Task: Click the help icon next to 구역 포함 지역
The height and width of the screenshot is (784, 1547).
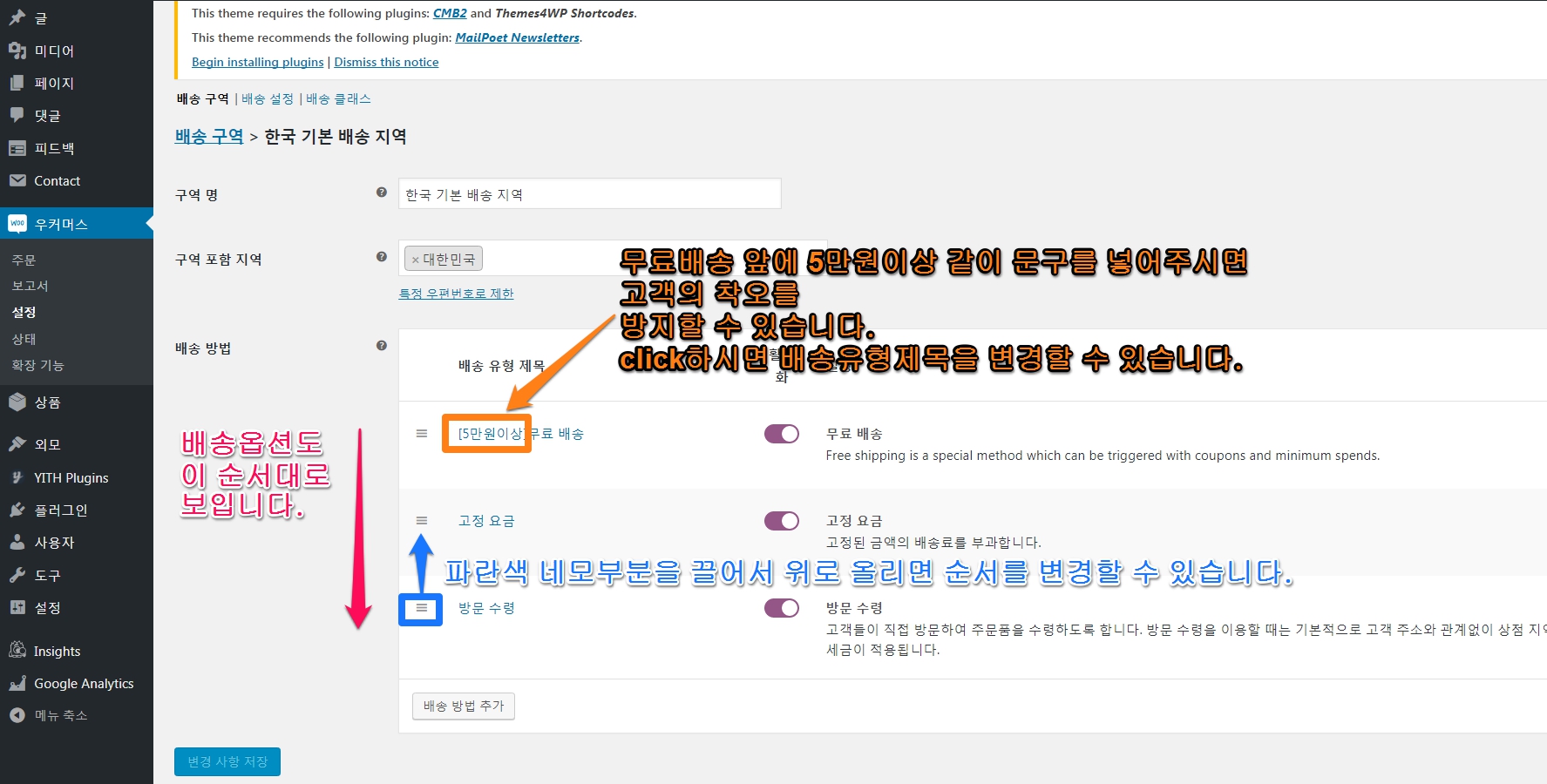Action: pos(381,257)
